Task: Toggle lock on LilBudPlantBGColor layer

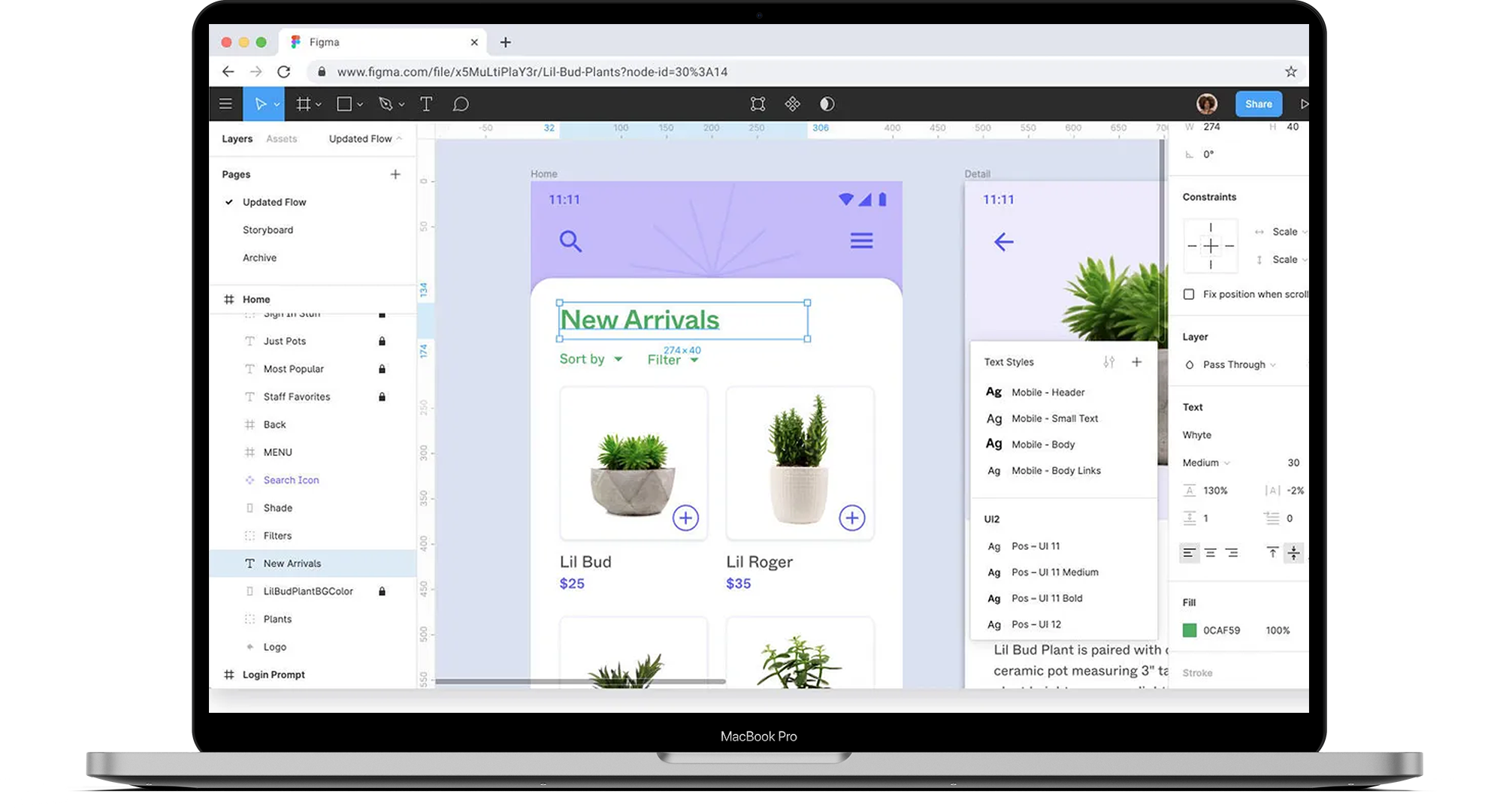Action: pos(382,591)
